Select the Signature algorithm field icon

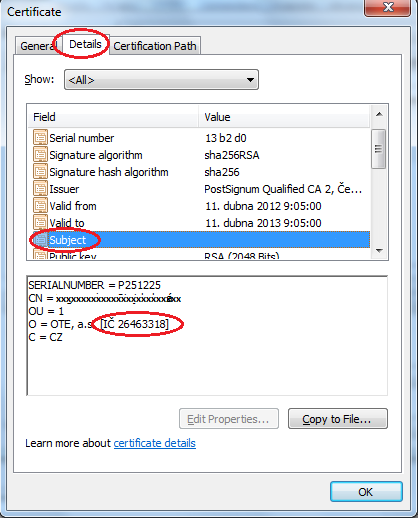point(40,155)
